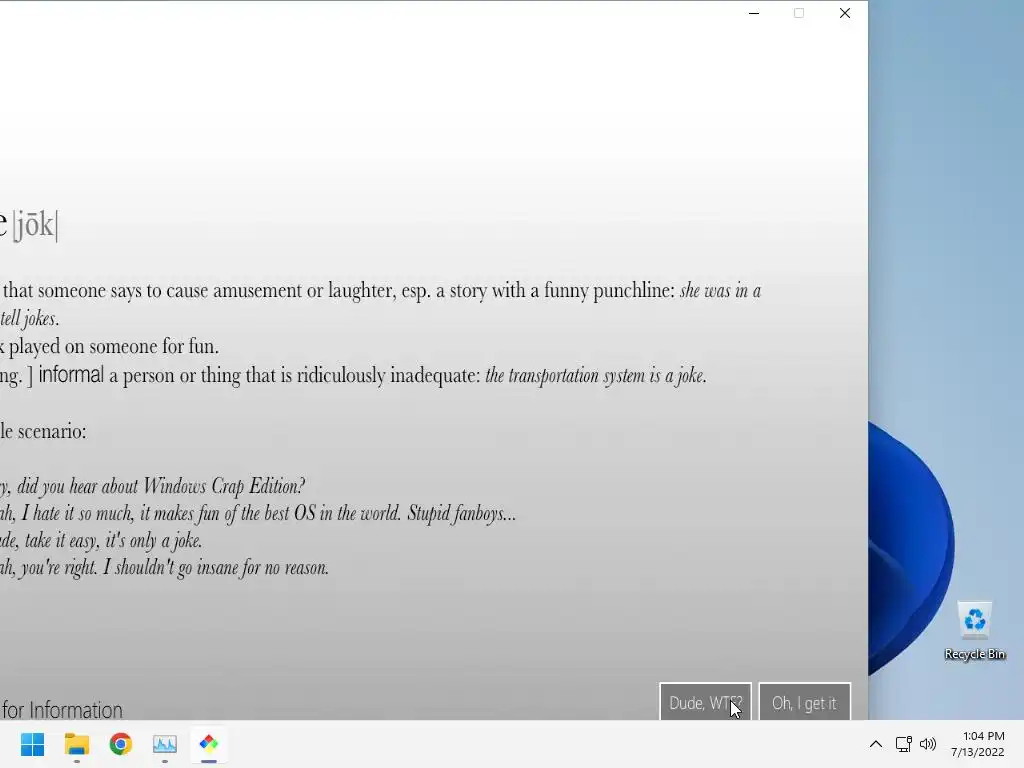Click the 'Oh, I get it' button
The image size is (1024, 768).
tap(805, 702)
